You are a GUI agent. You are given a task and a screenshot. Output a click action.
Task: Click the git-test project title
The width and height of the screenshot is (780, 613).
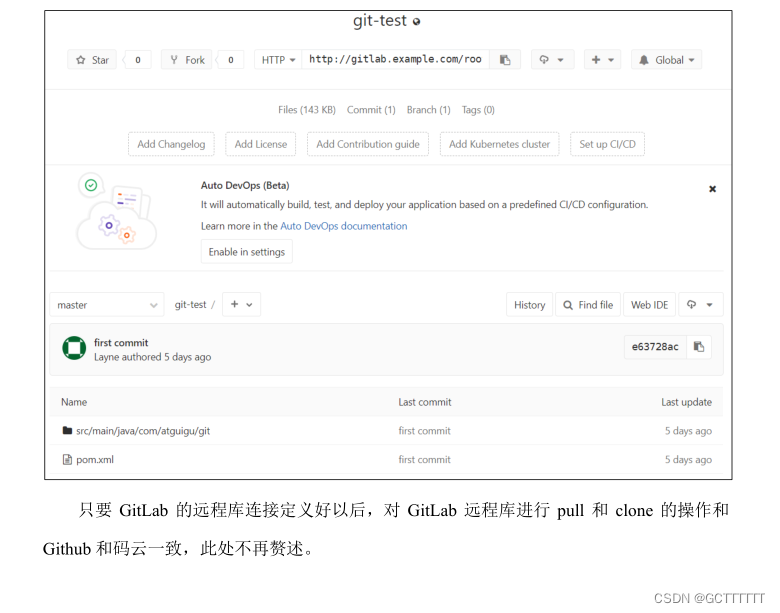pos(380,21)
